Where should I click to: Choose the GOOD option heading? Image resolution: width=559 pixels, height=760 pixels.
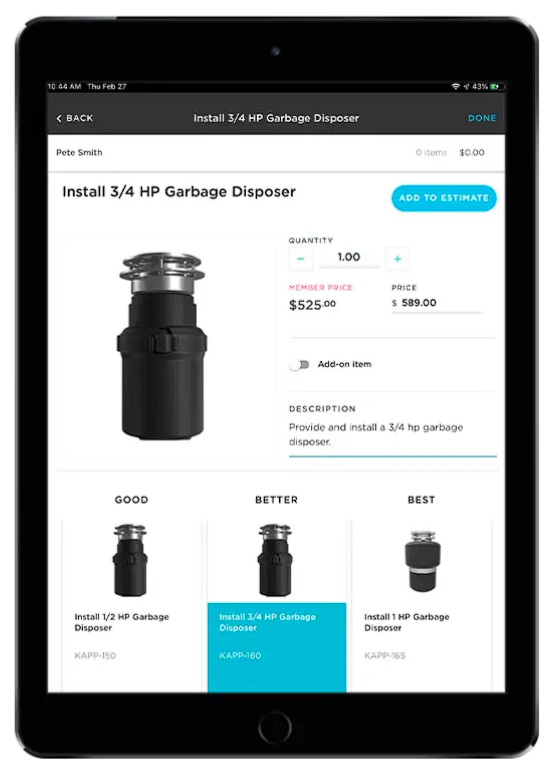131,500
